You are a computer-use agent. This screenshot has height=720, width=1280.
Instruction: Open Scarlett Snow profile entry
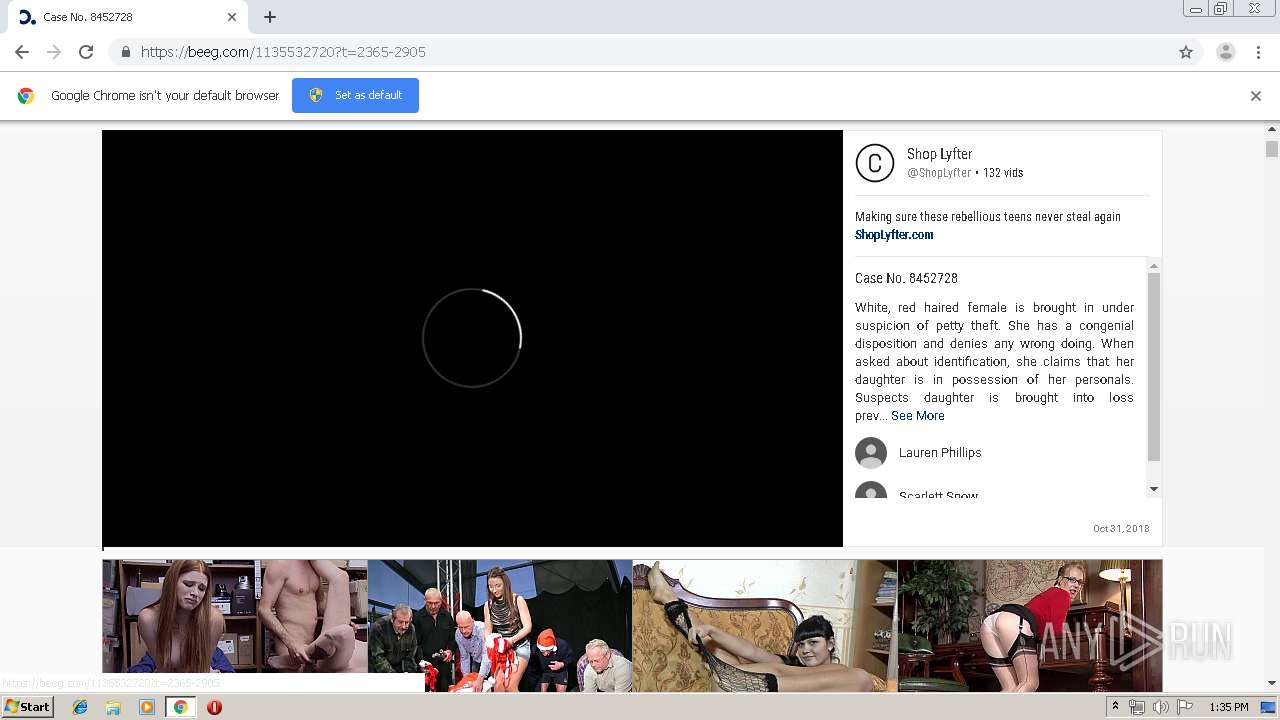tap(938, 494)
